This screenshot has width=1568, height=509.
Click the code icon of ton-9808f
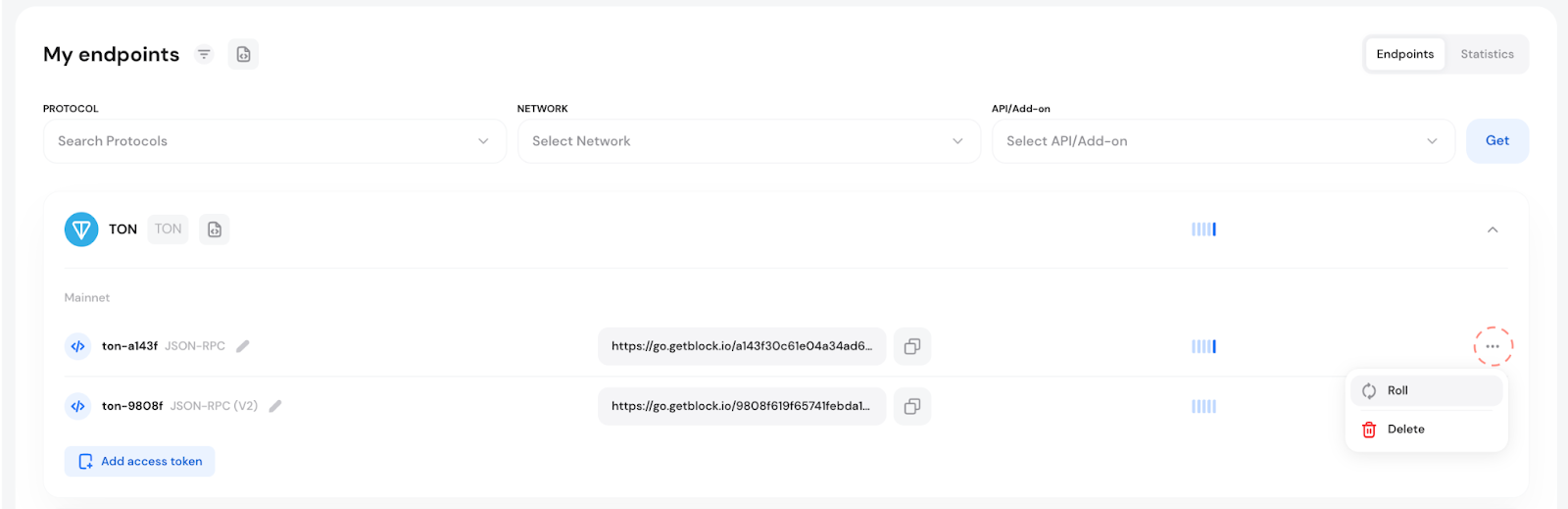tap(78, 406)
